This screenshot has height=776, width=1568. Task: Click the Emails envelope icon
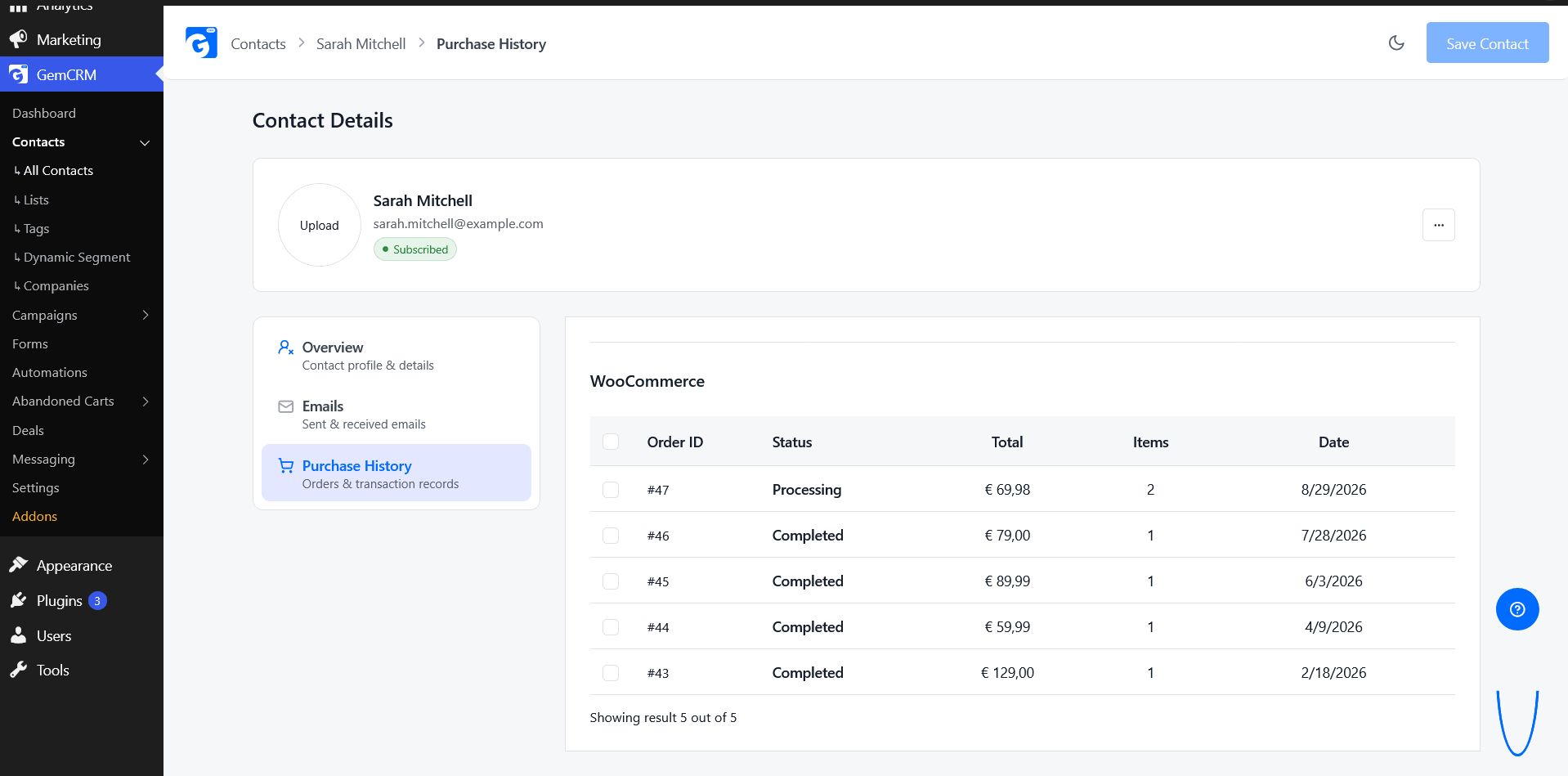(x=285, y=406)
